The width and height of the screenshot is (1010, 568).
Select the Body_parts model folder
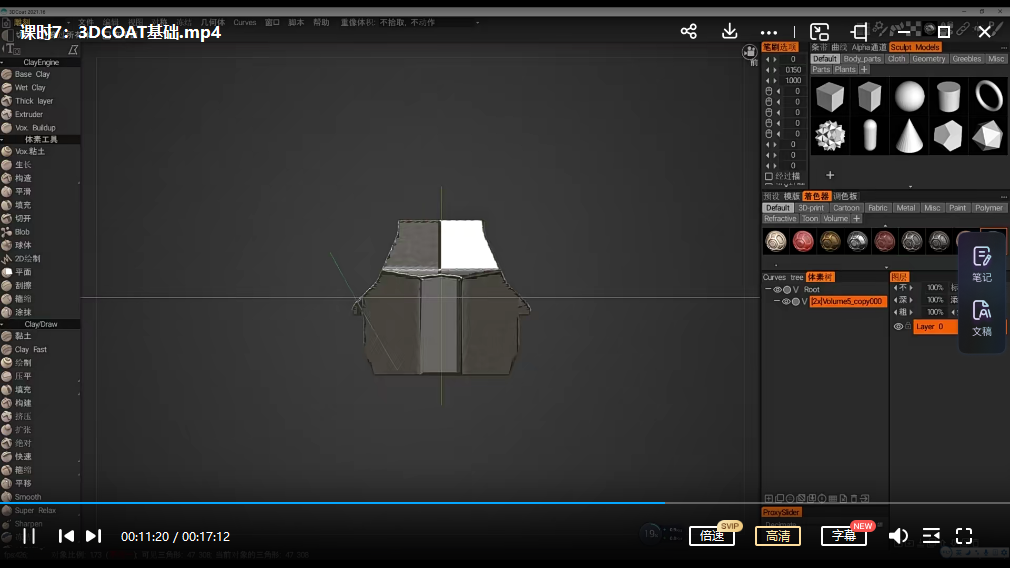click(862, 59)
